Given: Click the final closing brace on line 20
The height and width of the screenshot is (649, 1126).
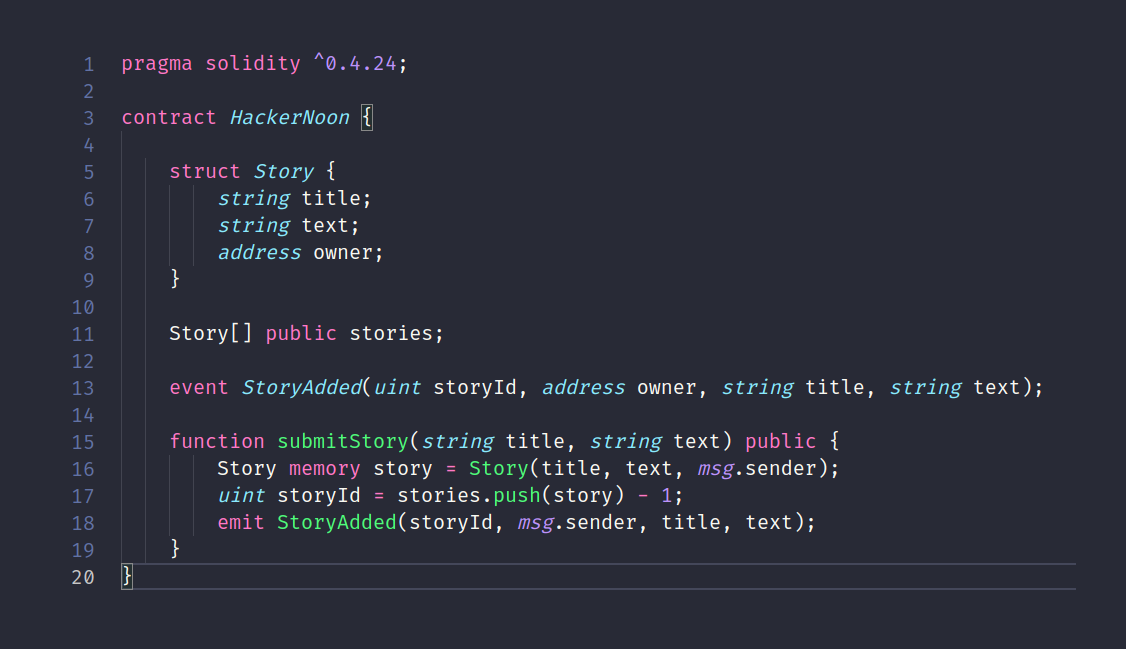Looking at the screenshot, I should (x=127, y=577).
